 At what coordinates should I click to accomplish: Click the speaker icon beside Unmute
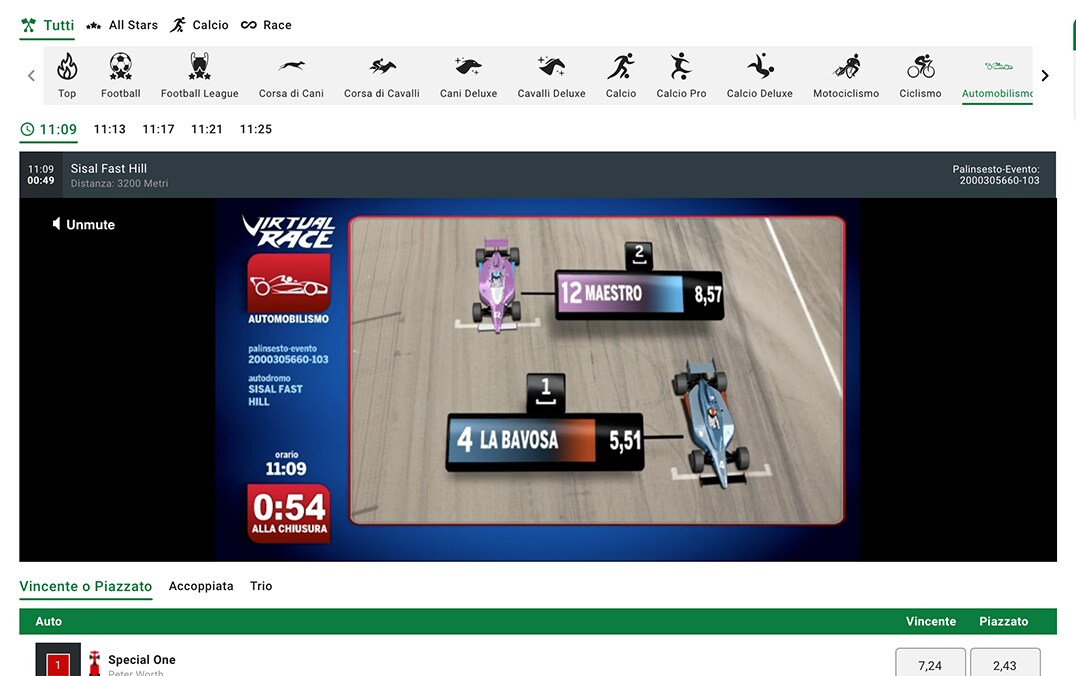(56, 224)
